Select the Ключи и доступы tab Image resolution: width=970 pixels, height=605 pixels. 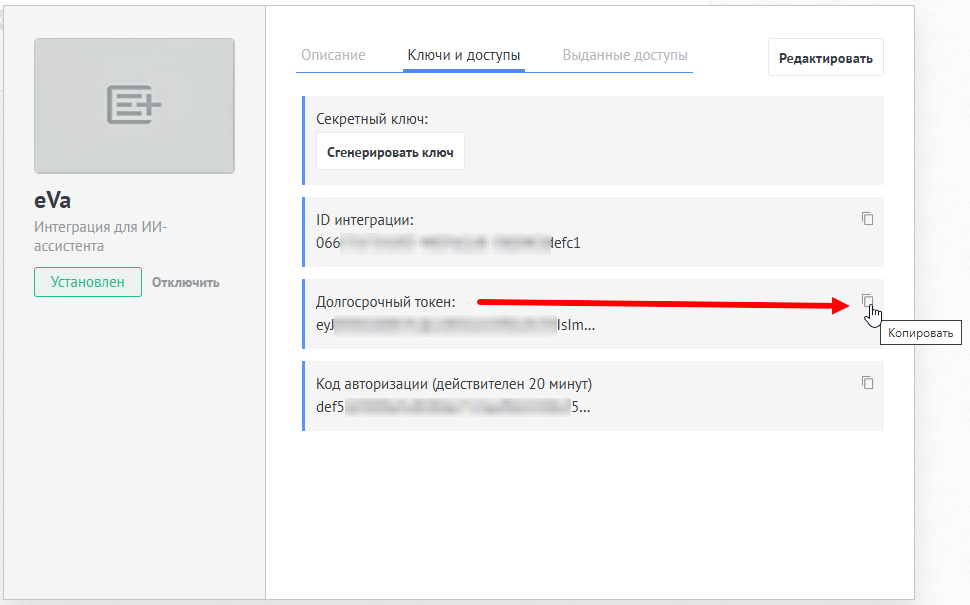point(464,56)
